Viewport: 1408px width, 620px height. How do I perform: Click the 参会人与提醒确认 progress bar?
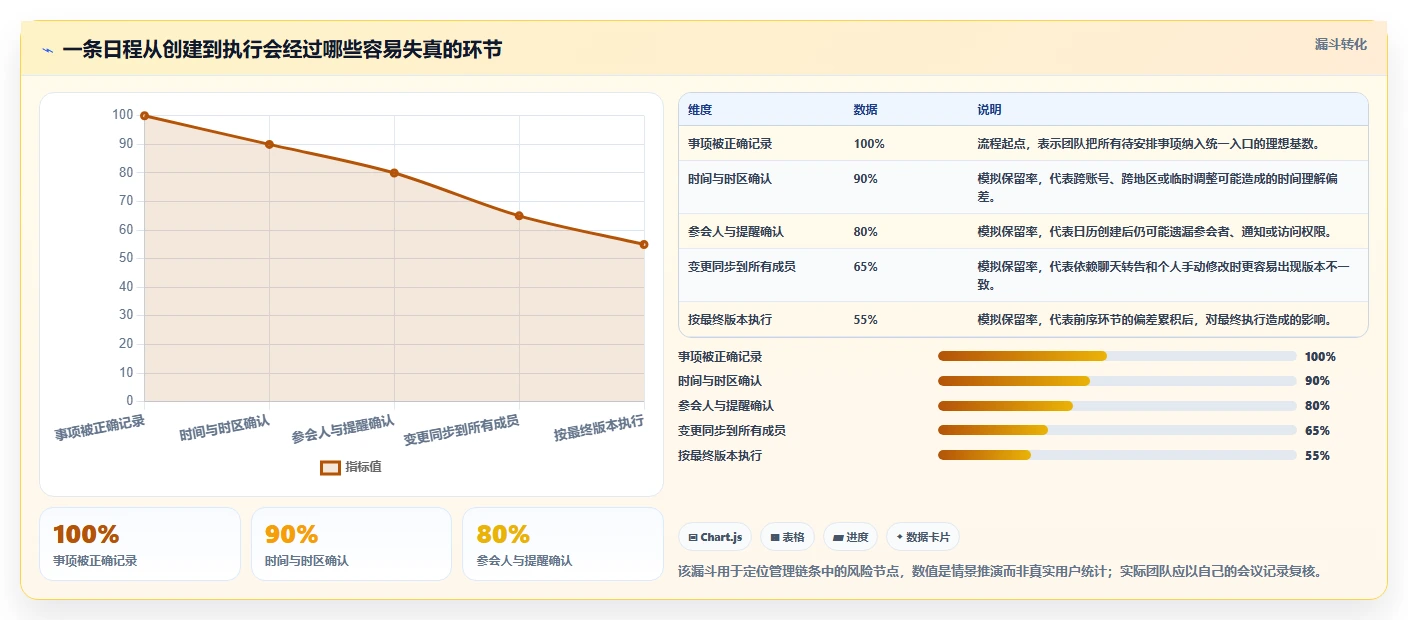(x=1117, y=406)
